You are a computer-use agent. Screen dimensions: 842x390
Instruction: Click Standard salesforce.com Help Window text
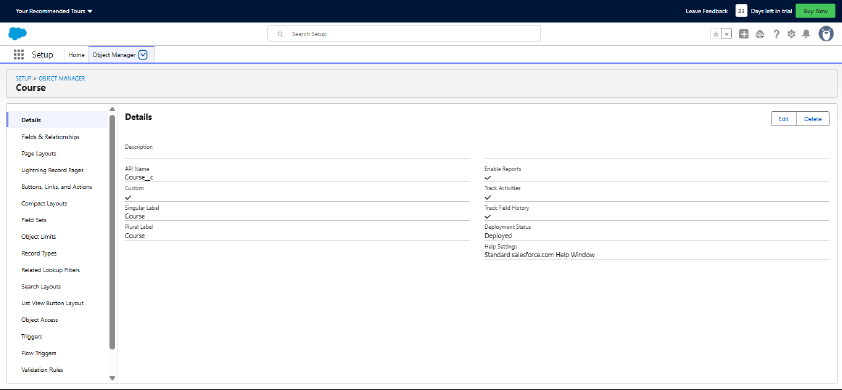[x=540, y=255]
